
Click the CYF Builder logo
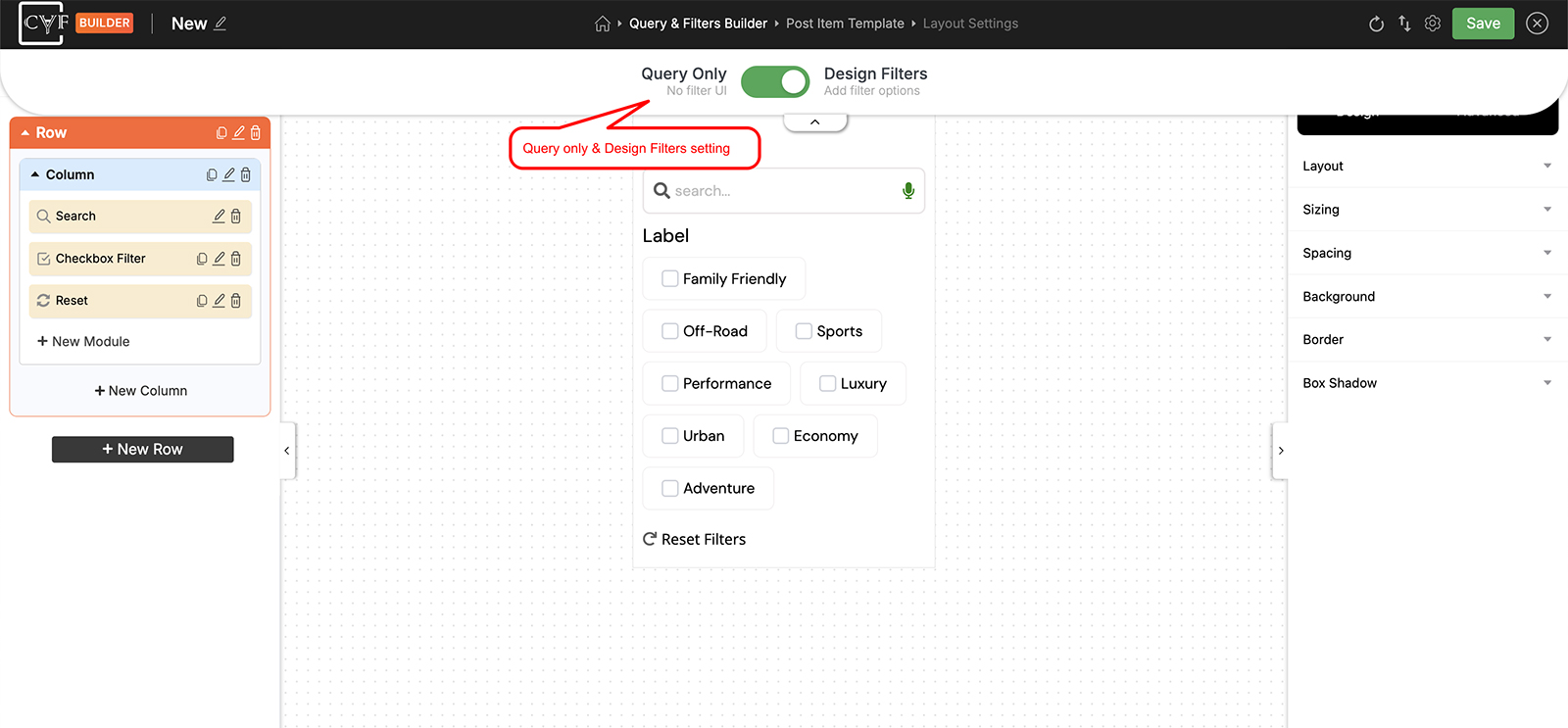(x=42, y=24)
